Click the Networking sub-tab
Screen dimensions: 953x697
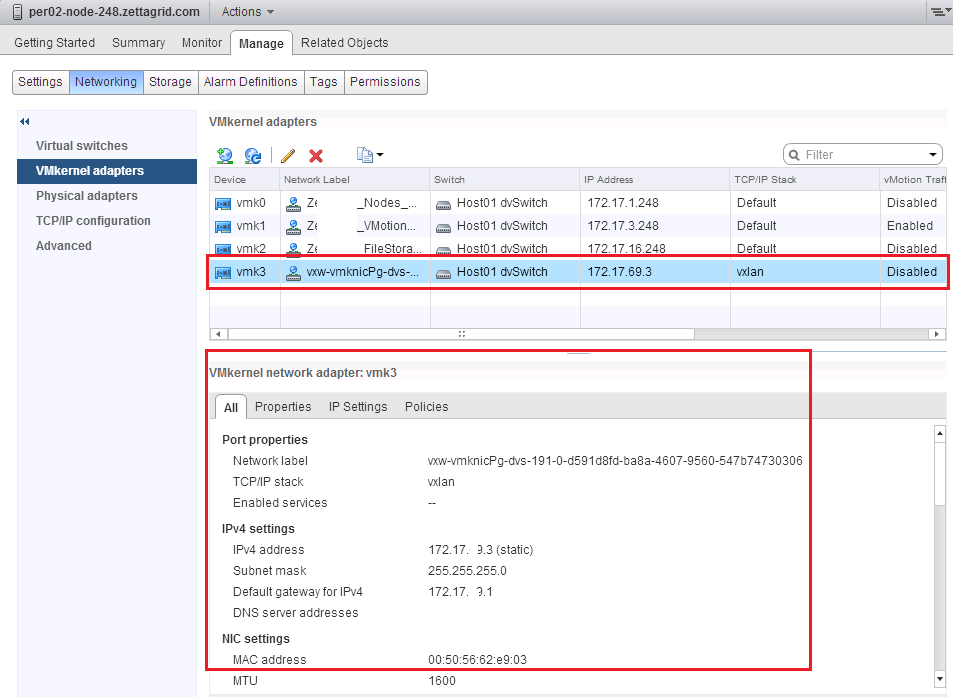pos(106,82)
